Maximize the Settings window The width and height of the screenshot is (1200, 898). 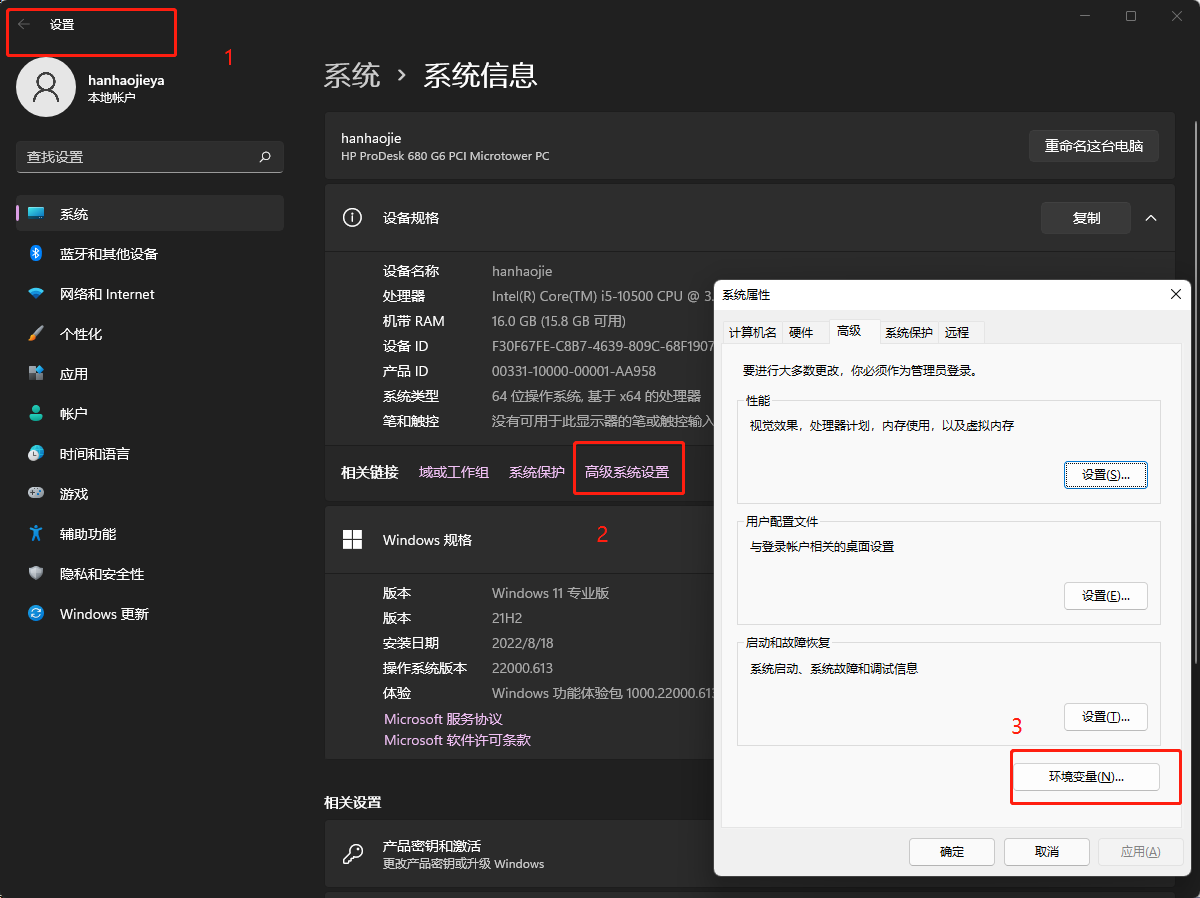[1131, 16]
